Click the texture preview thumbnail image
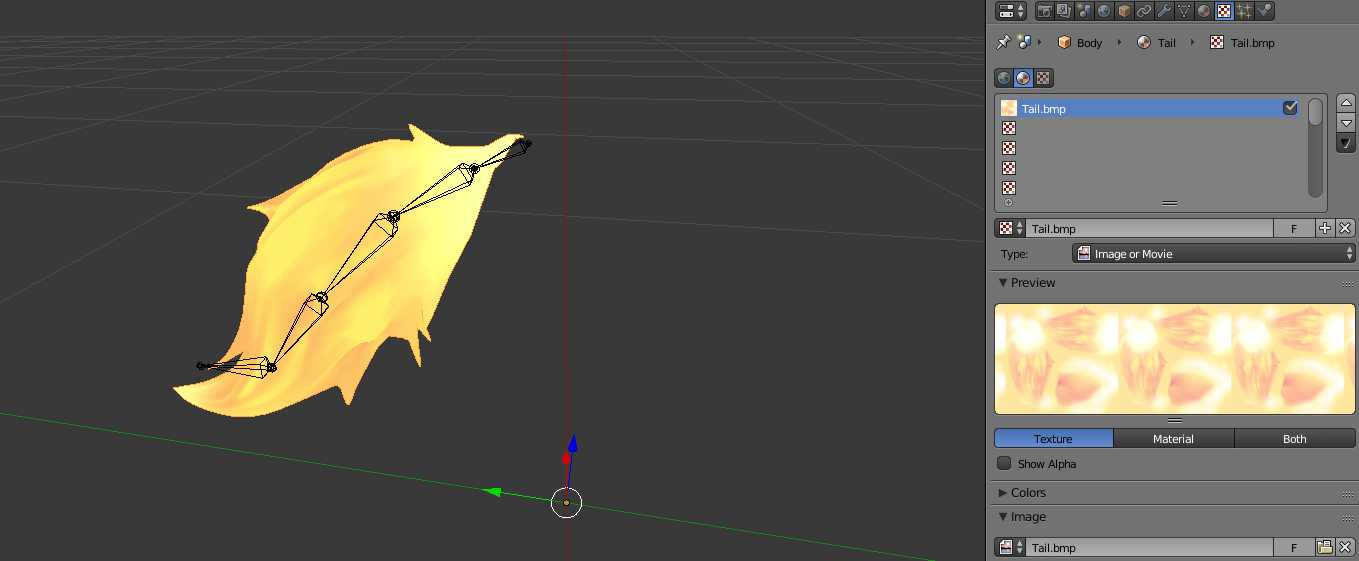Image resolution: width=1359 pixels, height=561 pixels. click(x=1174, y=359)
